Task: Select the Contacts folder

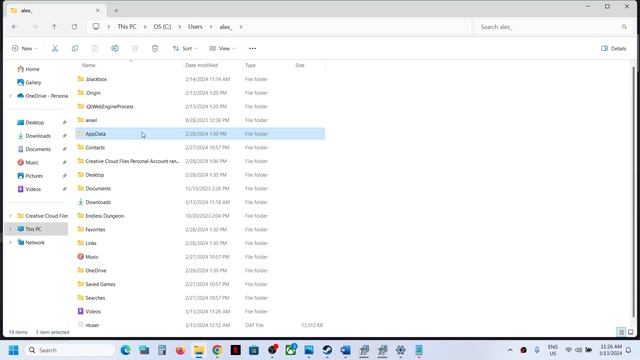Action: click(x=200, y=147)
